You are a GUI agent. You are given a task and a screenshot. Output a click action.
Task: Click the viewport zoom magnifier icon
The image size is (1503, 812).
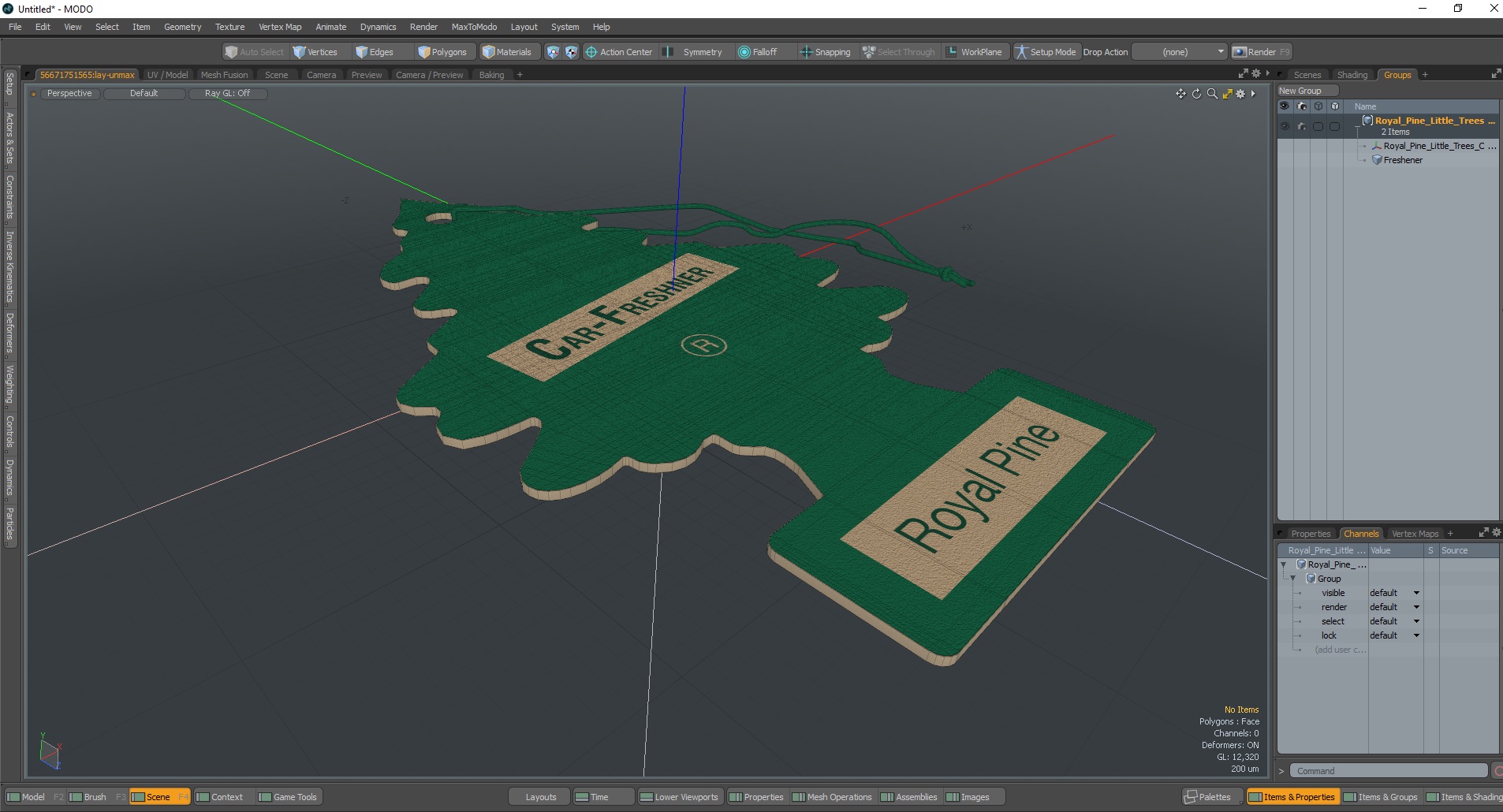[x=1212, y=94]
